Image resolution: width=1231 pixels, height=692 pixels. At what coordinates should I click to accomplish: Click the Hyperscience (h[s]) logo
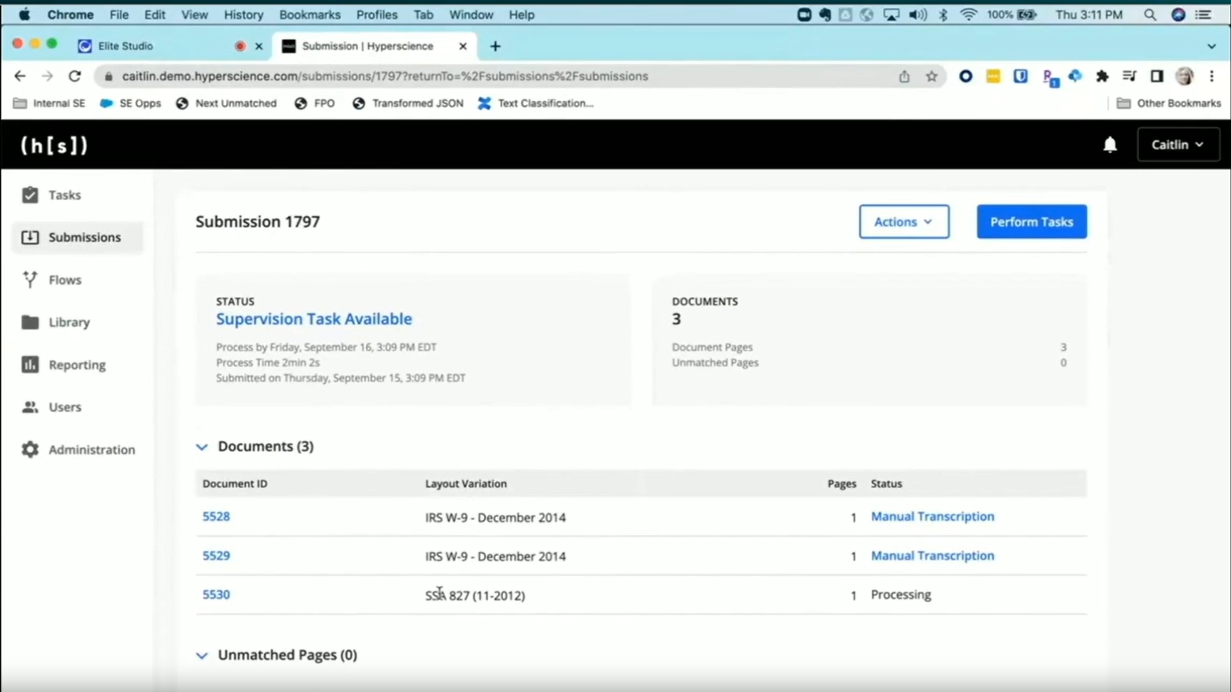[x=55, y=145]
